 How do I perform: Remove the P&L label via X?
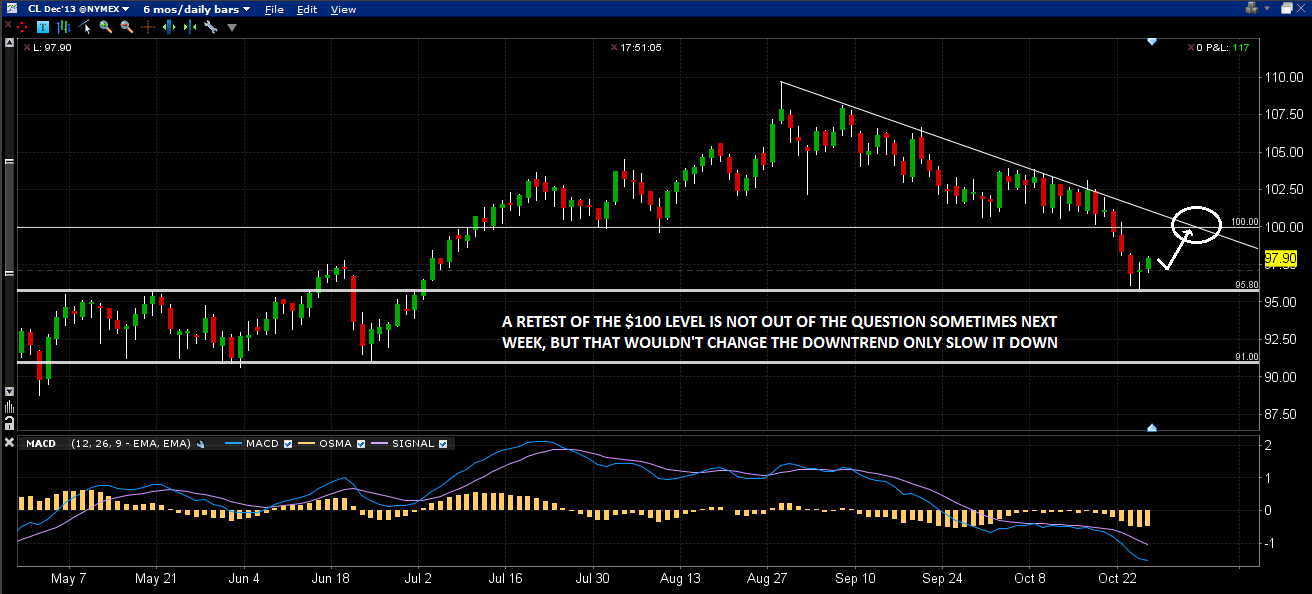tap(1191, 47)
